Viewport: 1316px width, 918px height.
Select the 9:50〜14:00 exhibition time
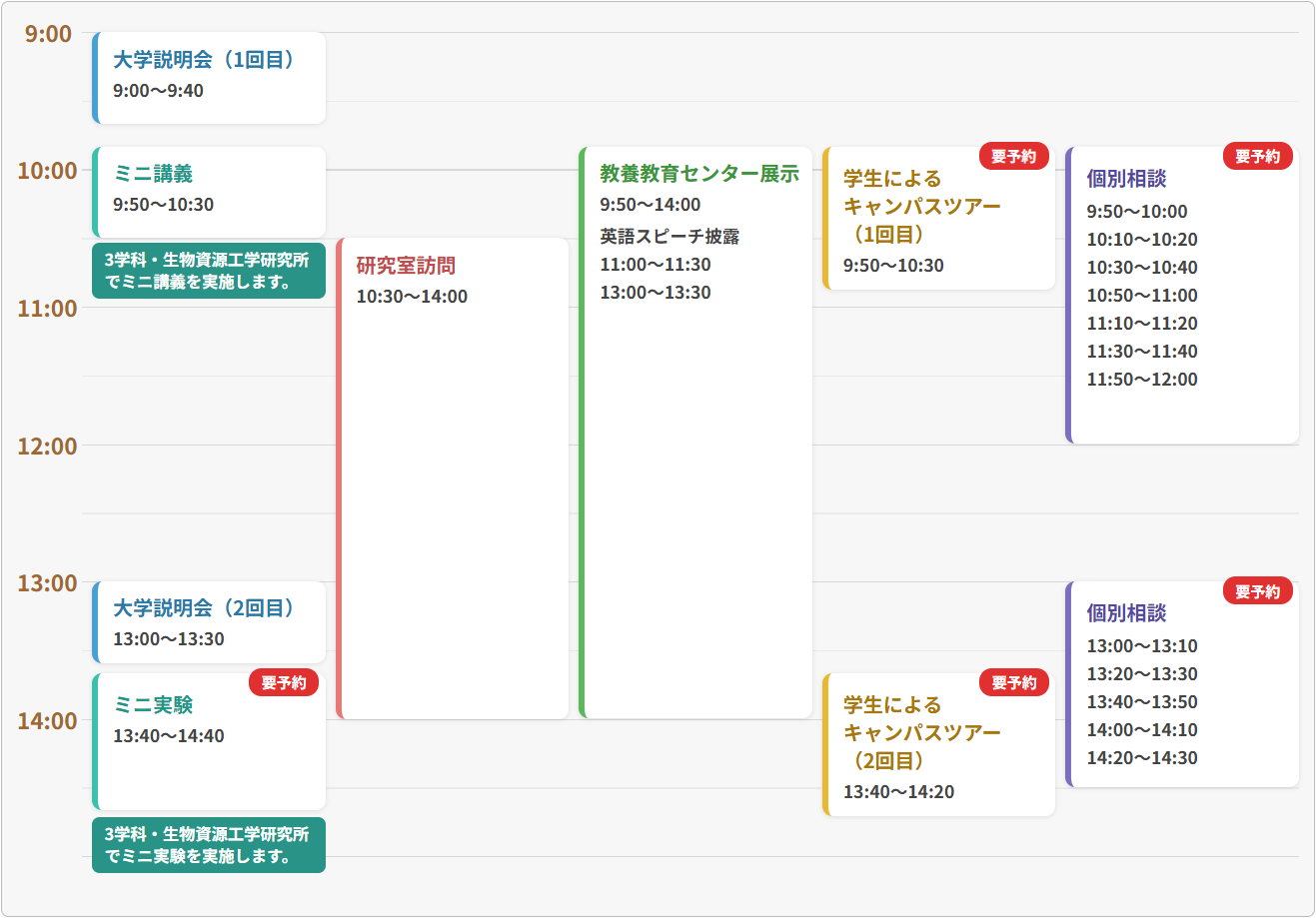tap(651, 205)
